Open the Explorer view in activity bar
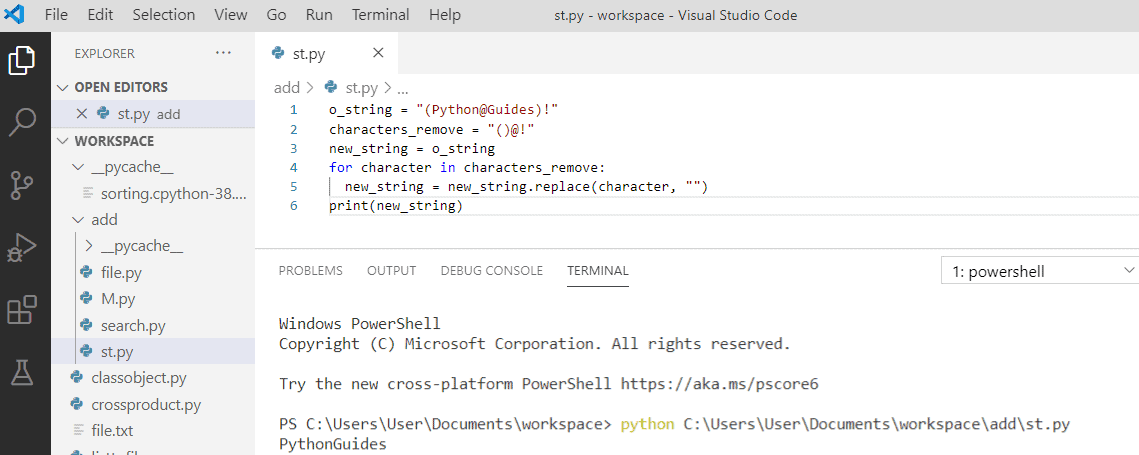This screenshot has height=455, width=1139. [x=22, y=60]
